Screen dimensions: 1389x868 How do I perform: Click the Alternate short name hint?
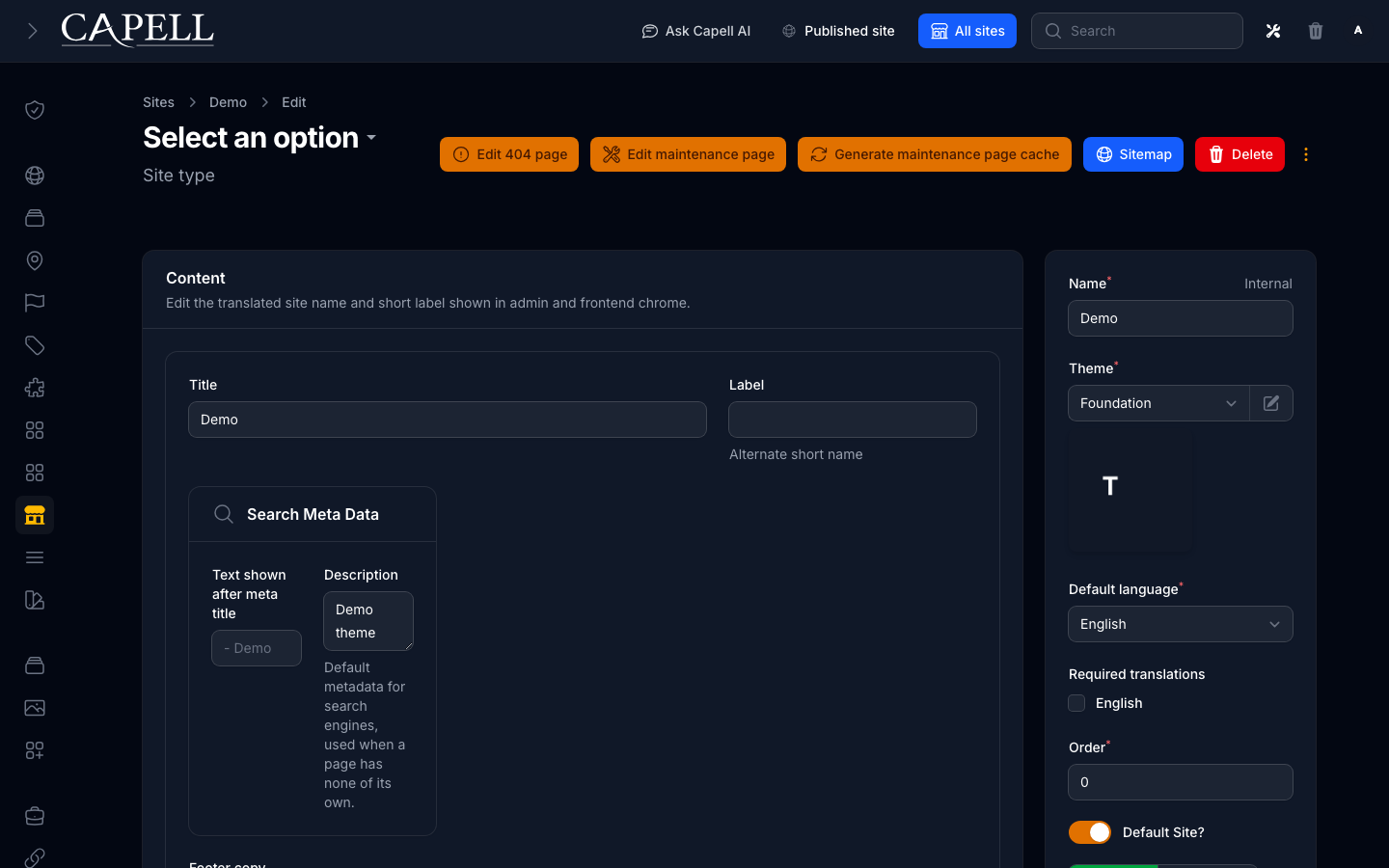[796, 454]
